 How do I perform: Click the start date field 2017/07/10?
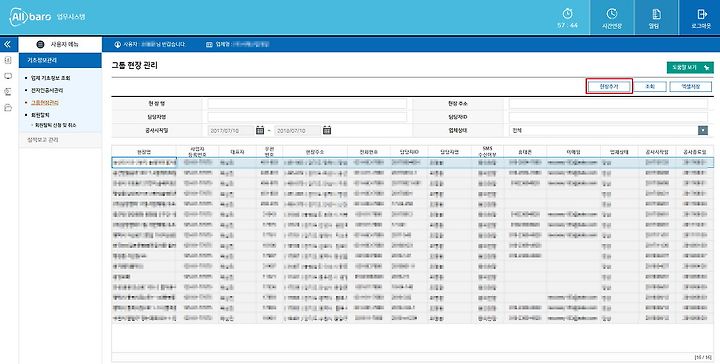click(231, 131)
